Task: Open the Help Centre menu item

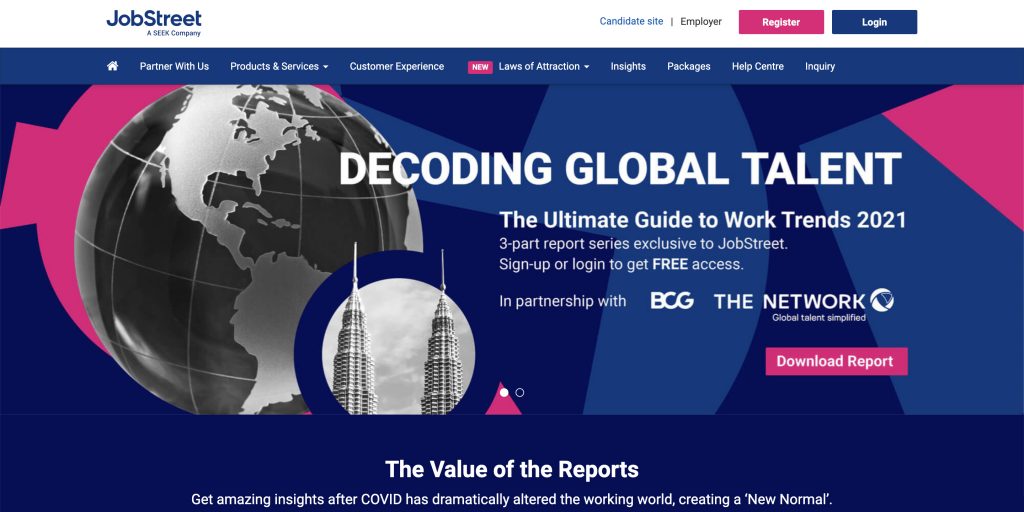Action: 758,66
